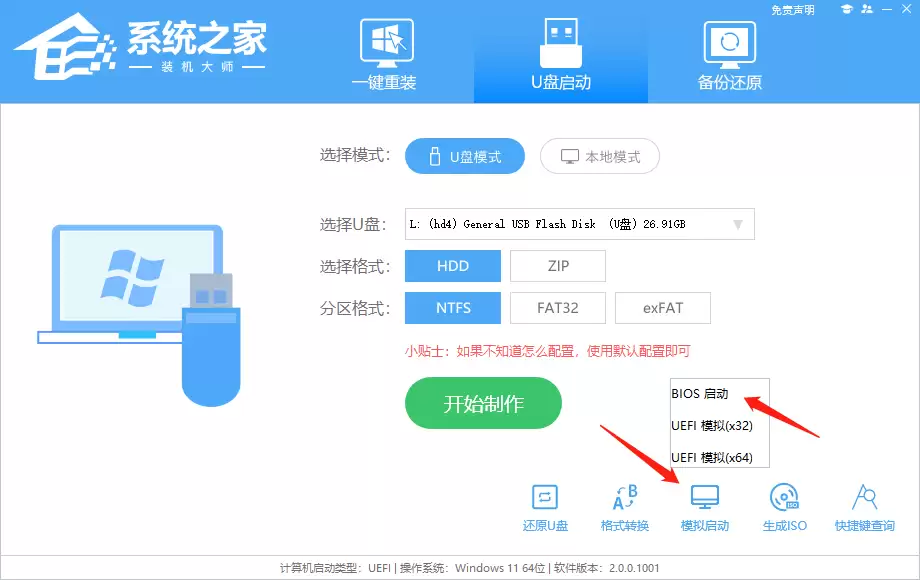Click the green 开始制作 button
Screen dimensions: 920x580
tap(483, 403)
